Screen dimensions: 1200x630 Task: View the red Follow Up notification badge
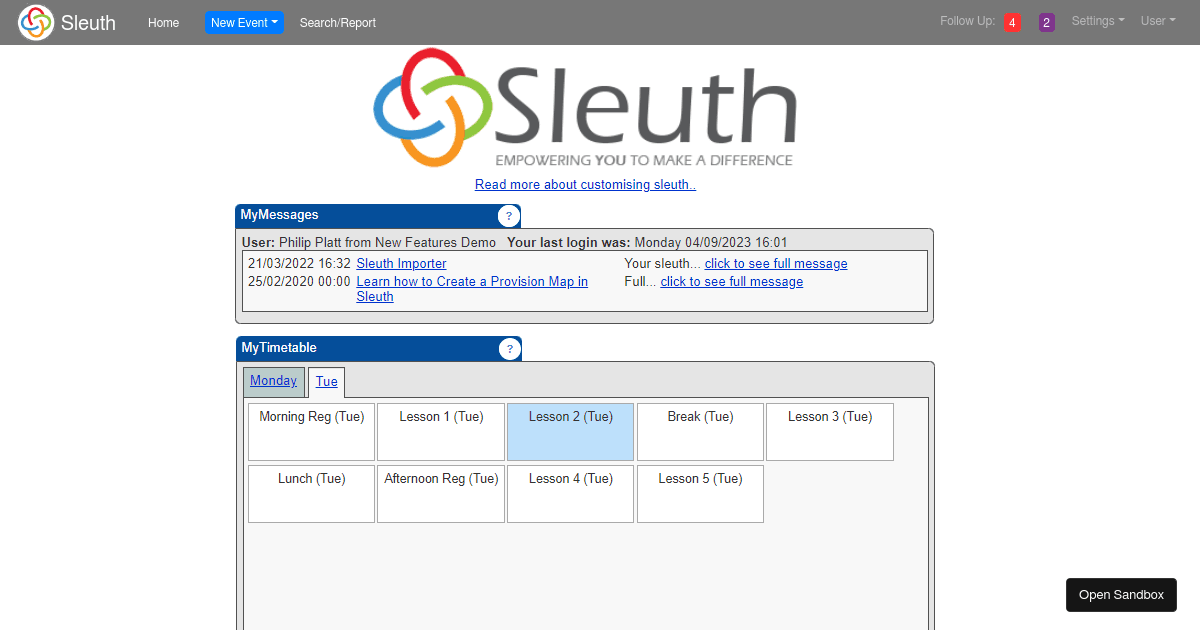[x=1012, y=21]
